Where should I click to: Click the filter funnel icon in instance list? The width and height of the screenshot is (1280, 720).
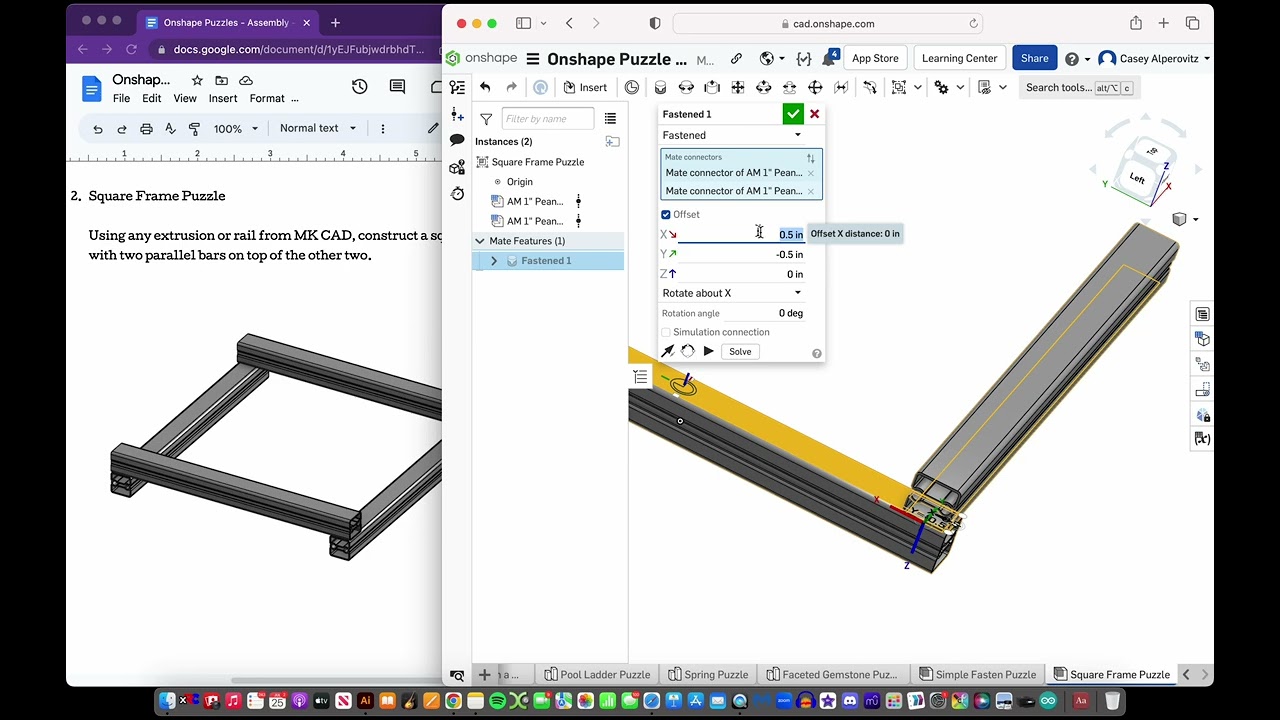(x=486, y=119)
